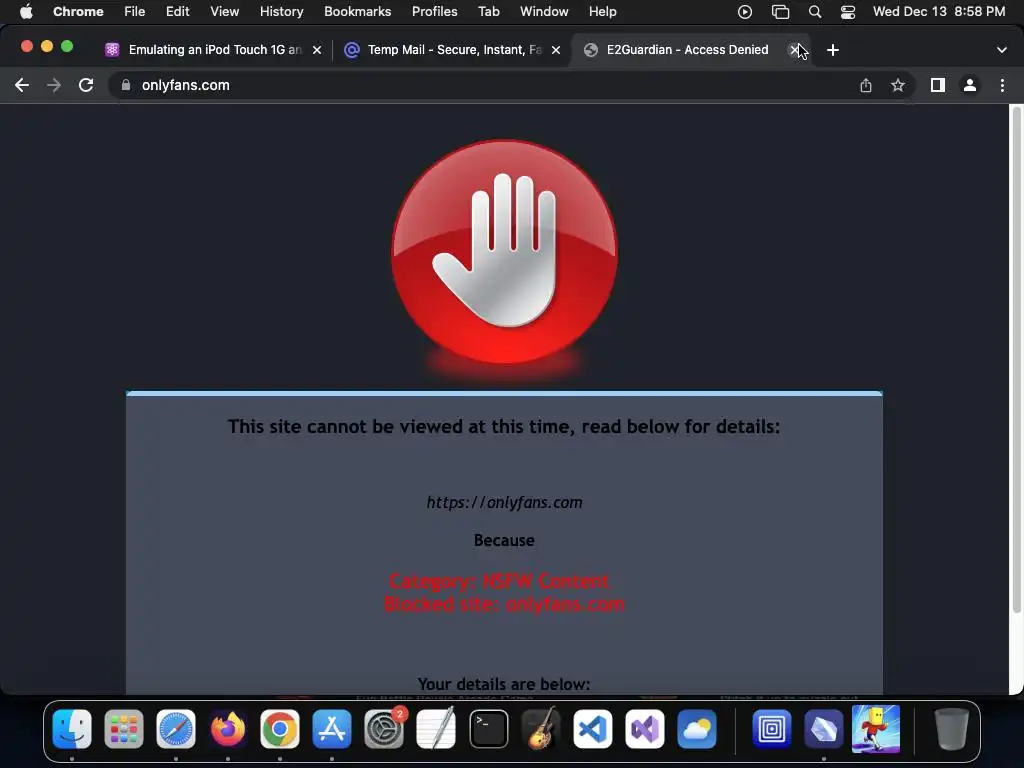
Task: Open the View menu
Action: click(225, 12)
